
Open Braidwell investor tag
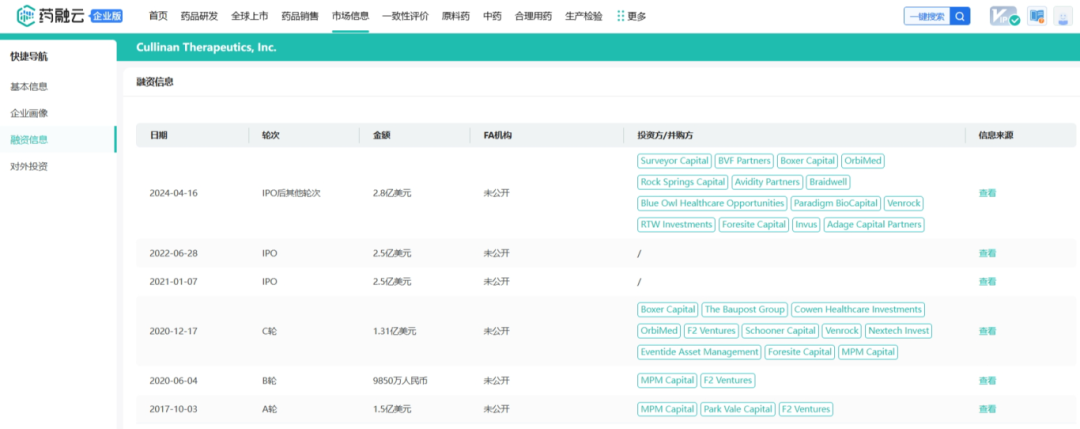point(829,182)
